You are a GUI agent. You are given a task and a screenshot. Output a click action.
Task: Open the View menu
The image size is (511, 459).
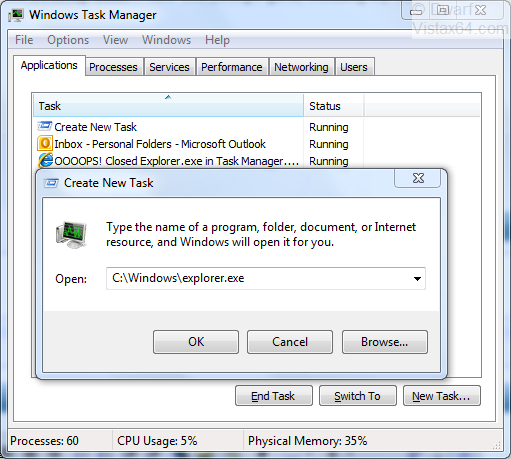(x=115, y=40)
